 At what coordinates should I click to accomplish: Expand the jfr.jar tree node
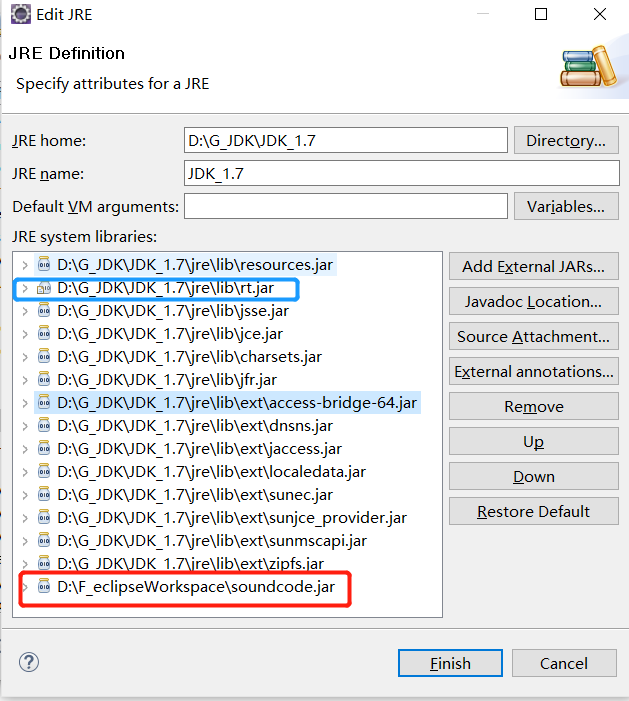(25, 380)
